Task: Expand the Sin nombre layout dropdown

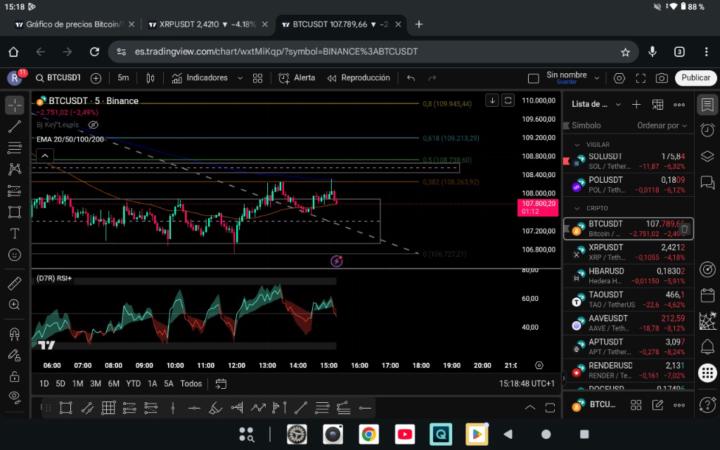Action: click(x=596, y=77)
